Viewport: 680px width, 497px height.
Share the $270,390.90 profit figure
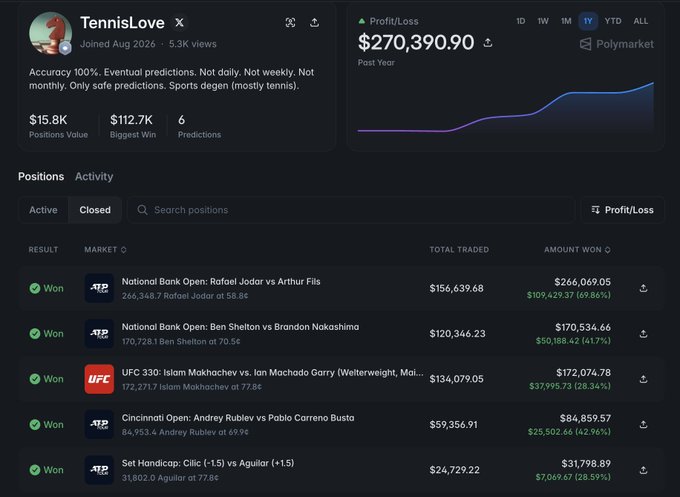point(488,43)
